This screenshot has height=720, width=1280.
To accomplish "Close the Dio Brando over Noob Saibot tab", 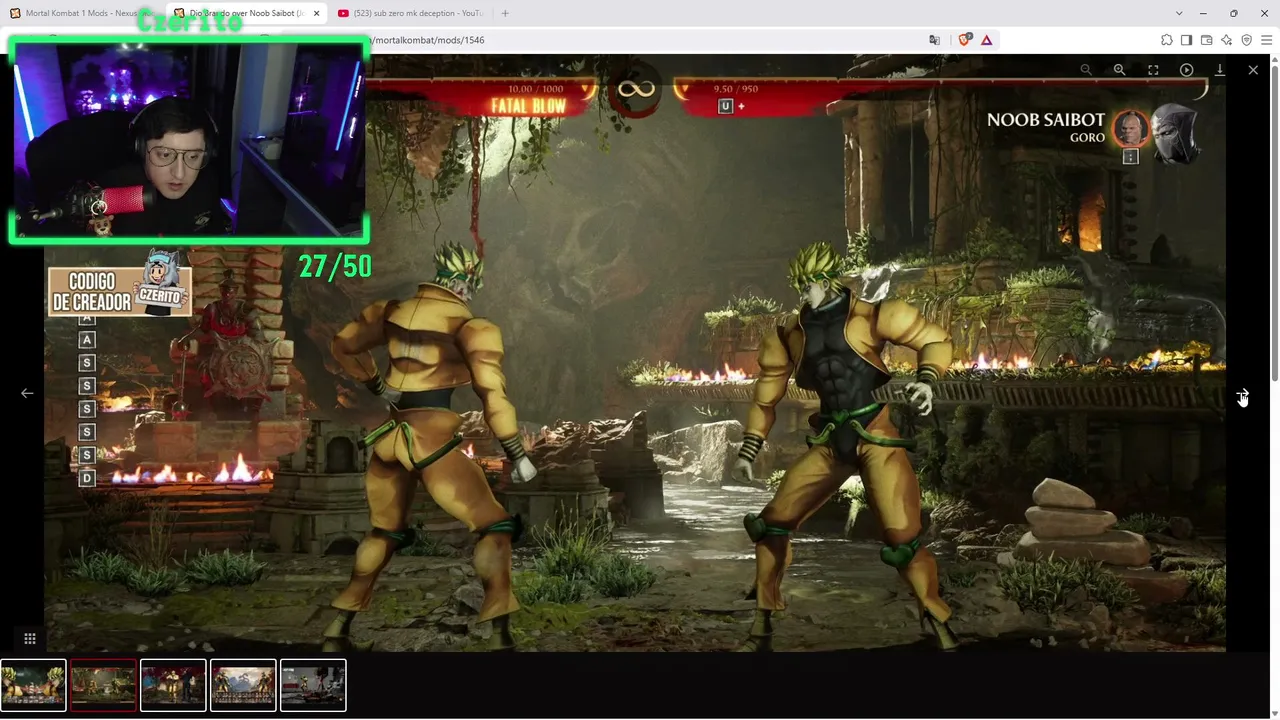I will 316,13.
